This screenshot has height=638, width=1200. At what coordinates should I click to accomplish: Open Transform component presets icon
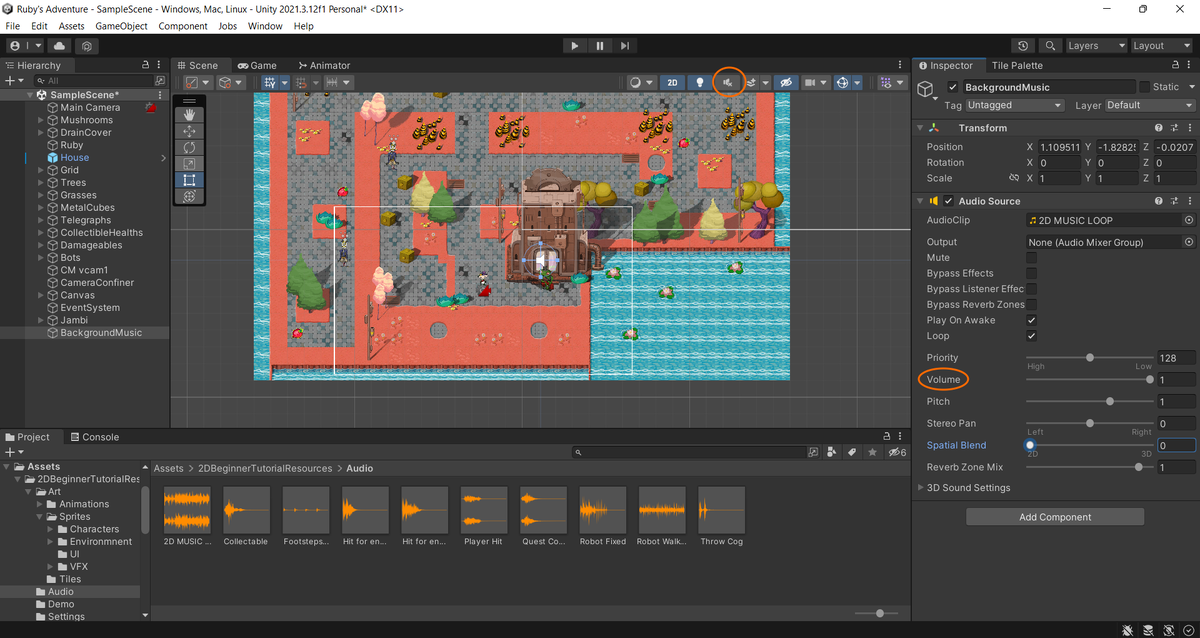pos(1173,128)
